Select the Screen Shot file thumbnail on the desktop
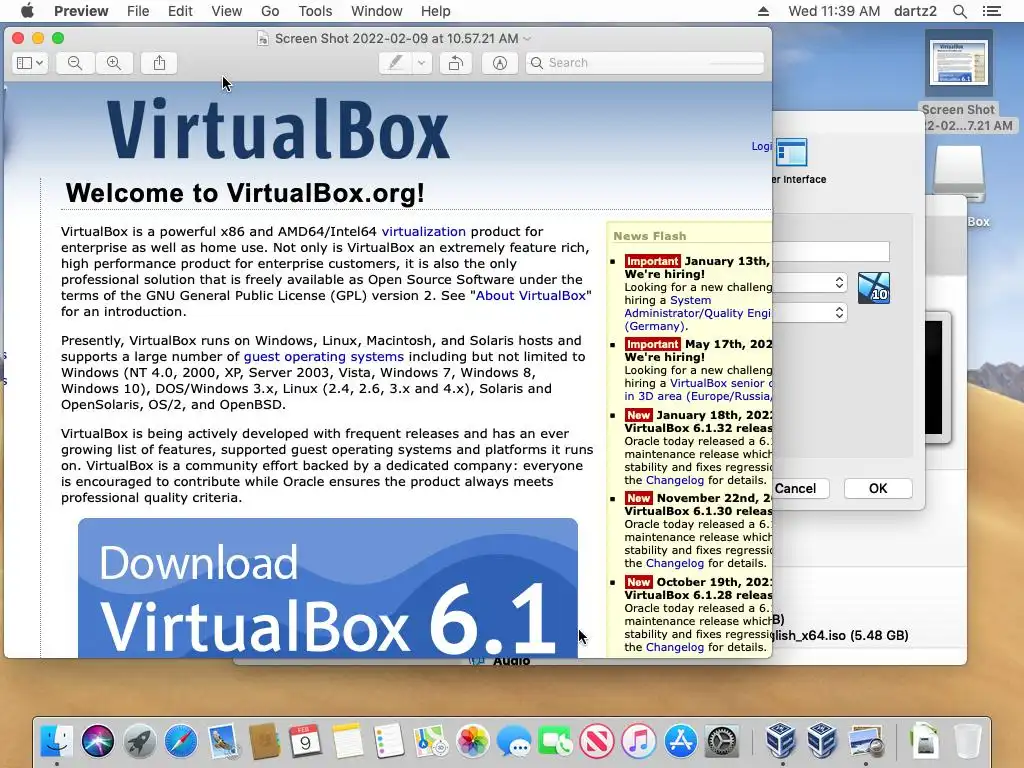The width and height of the screenshot is (1024, 768). pos(959,63)
